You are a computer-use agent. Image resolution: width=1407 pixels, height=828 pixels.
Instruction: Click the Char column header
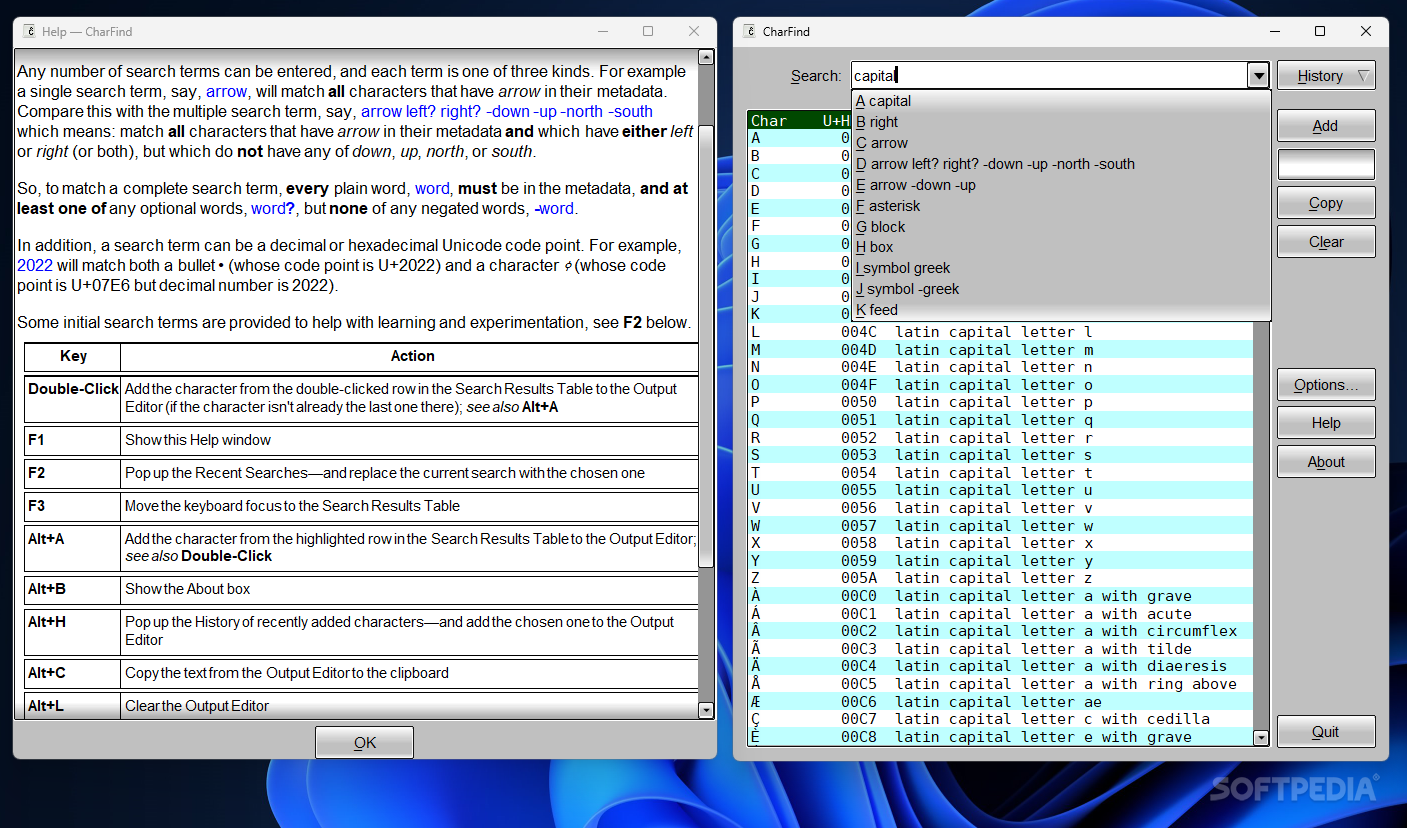[769, 120]
